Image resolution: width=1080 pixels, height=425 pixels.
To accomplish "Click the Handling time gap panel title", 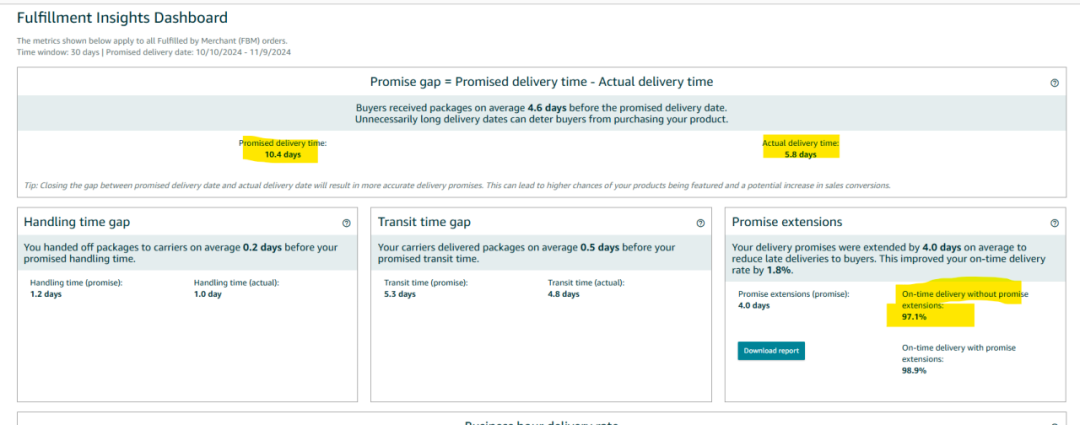I will pos(76,222).
